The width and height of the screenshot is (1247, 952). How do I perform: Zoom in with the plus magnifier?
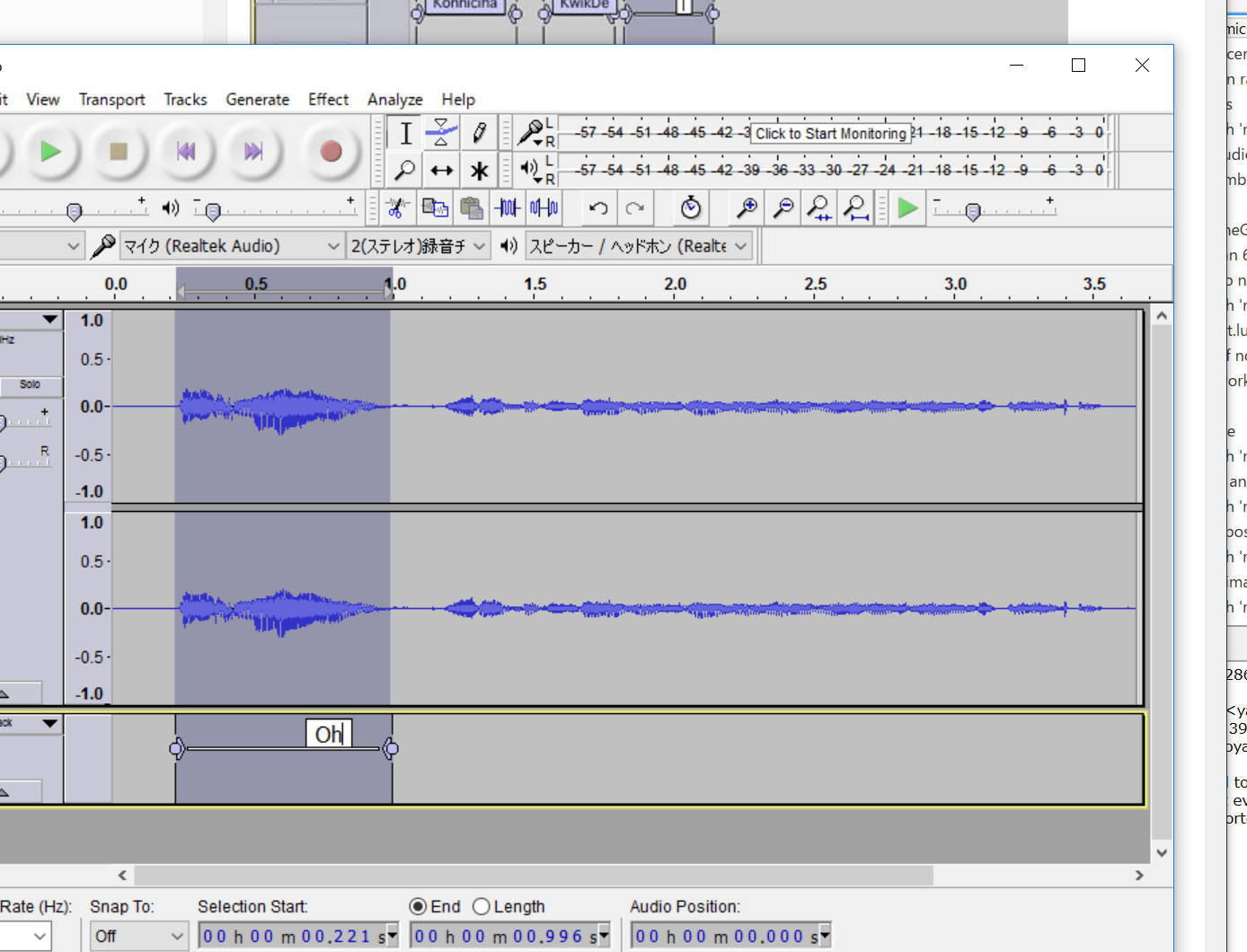[747, 208]
